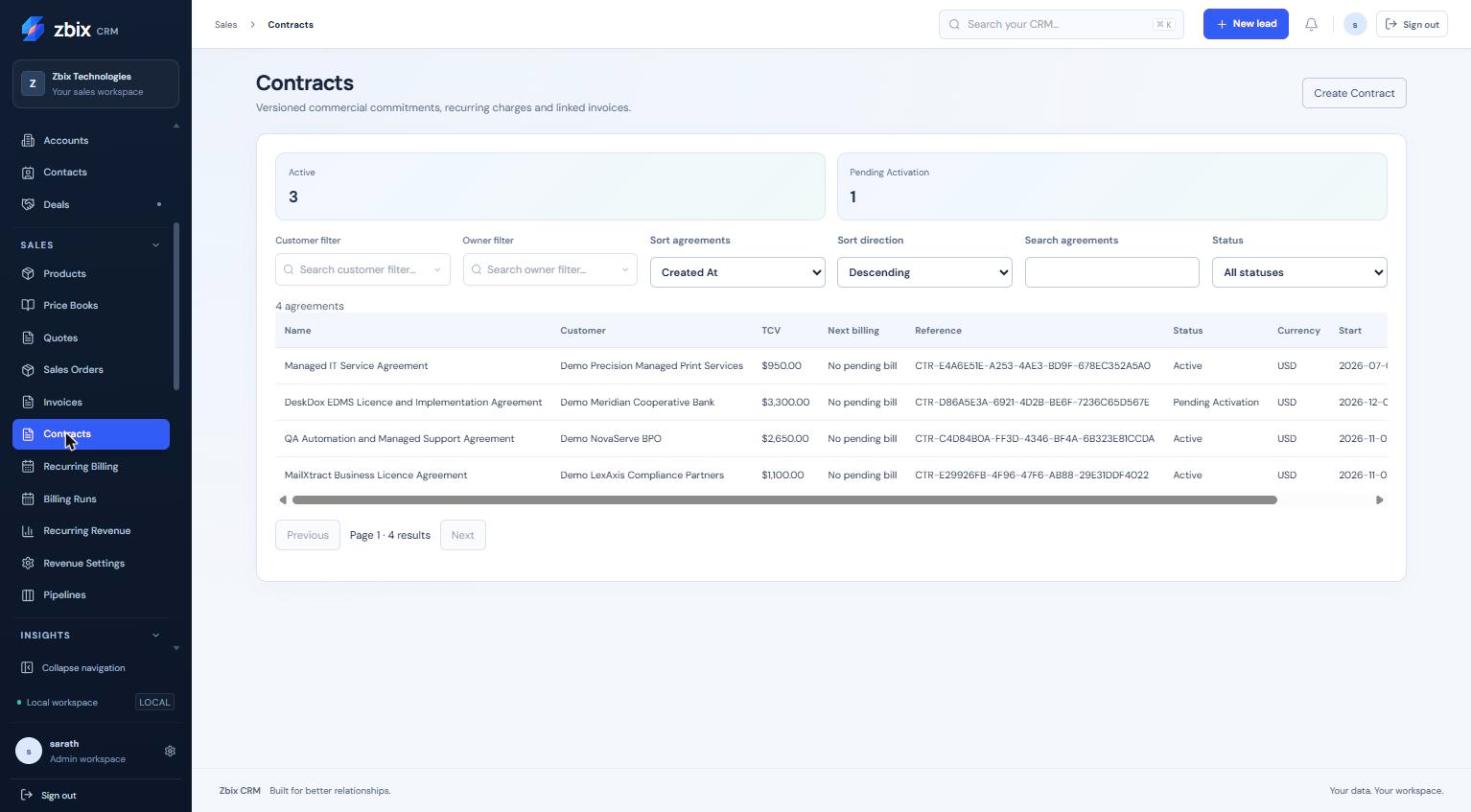Go to Quotes in sidebar

(60, 338)
